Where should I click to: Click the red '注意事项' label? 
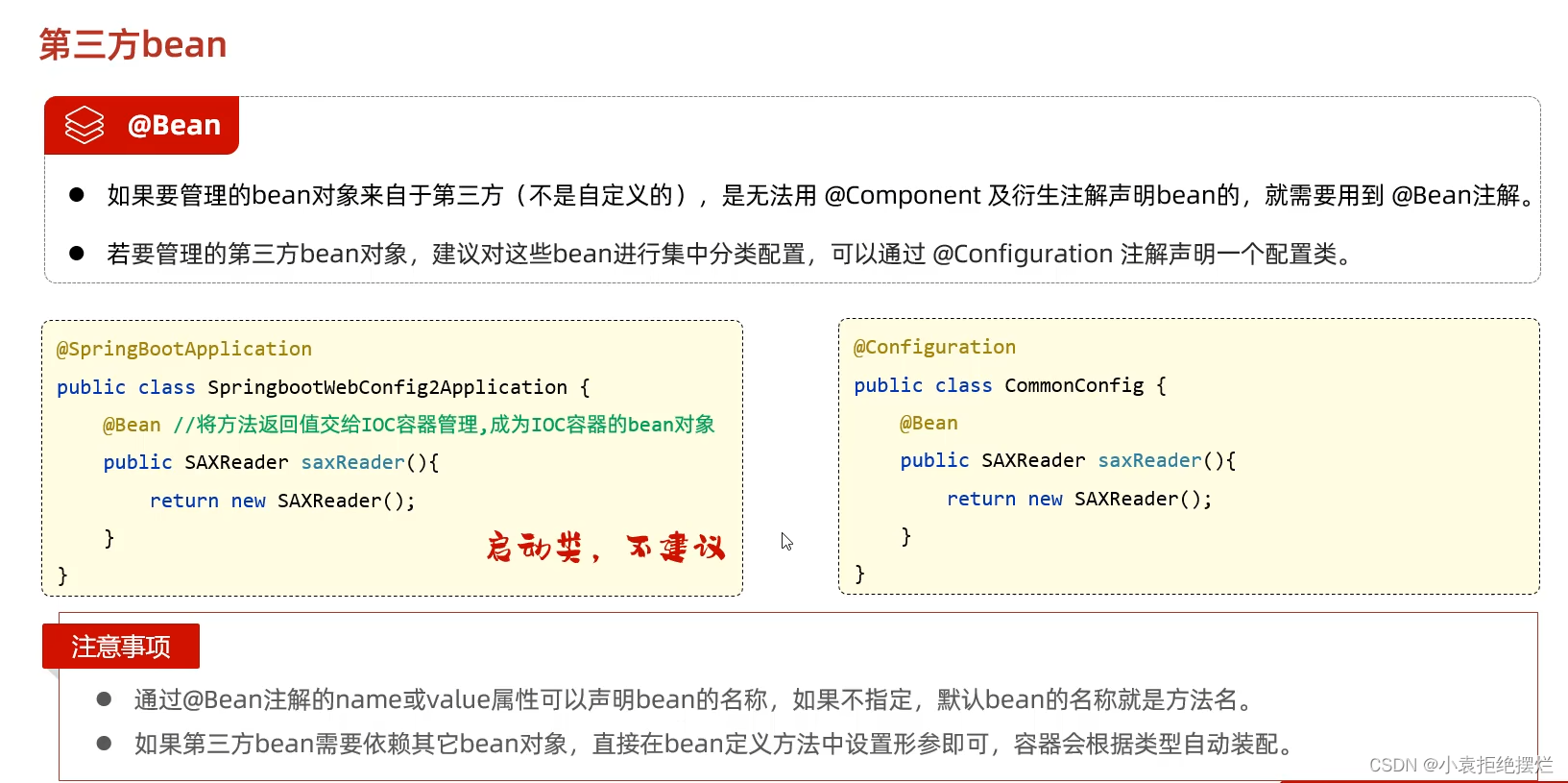pyautogui.click(x=121, y=647)
